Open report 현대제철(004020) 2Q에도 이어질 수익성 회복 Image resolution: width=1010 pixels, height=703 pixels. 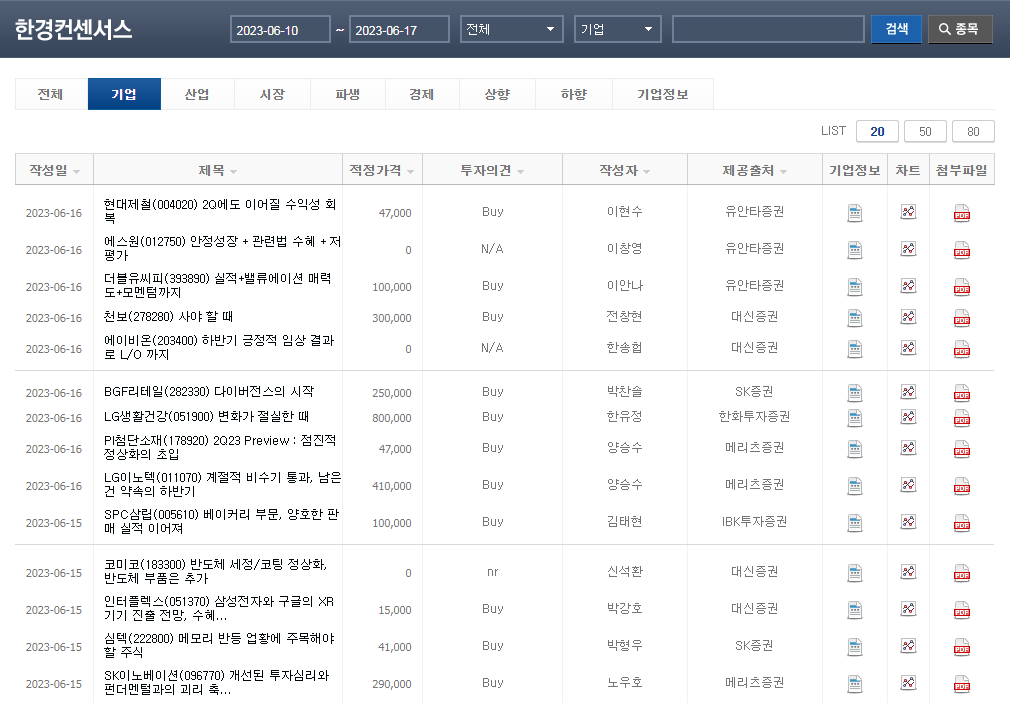(220, 211)
